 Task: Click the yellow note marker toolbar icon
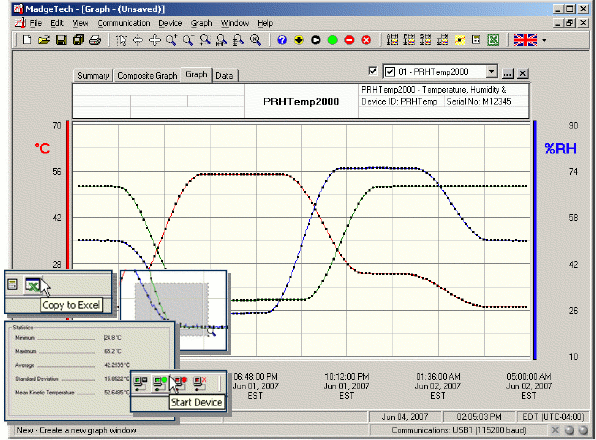[460, 40]
